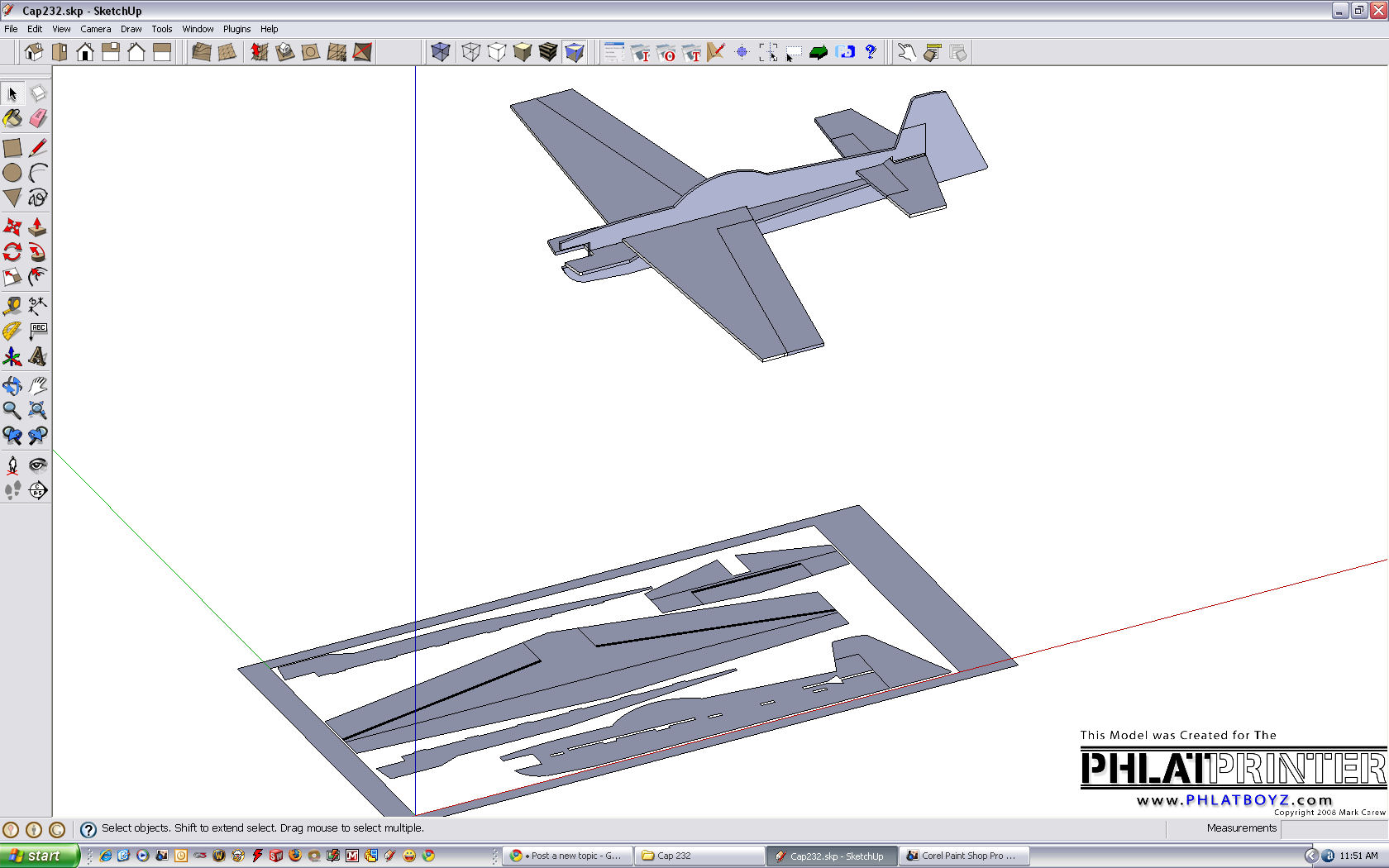Click the Windows start button
Screen dimensions: 1389x868
(x=39, y=856)
